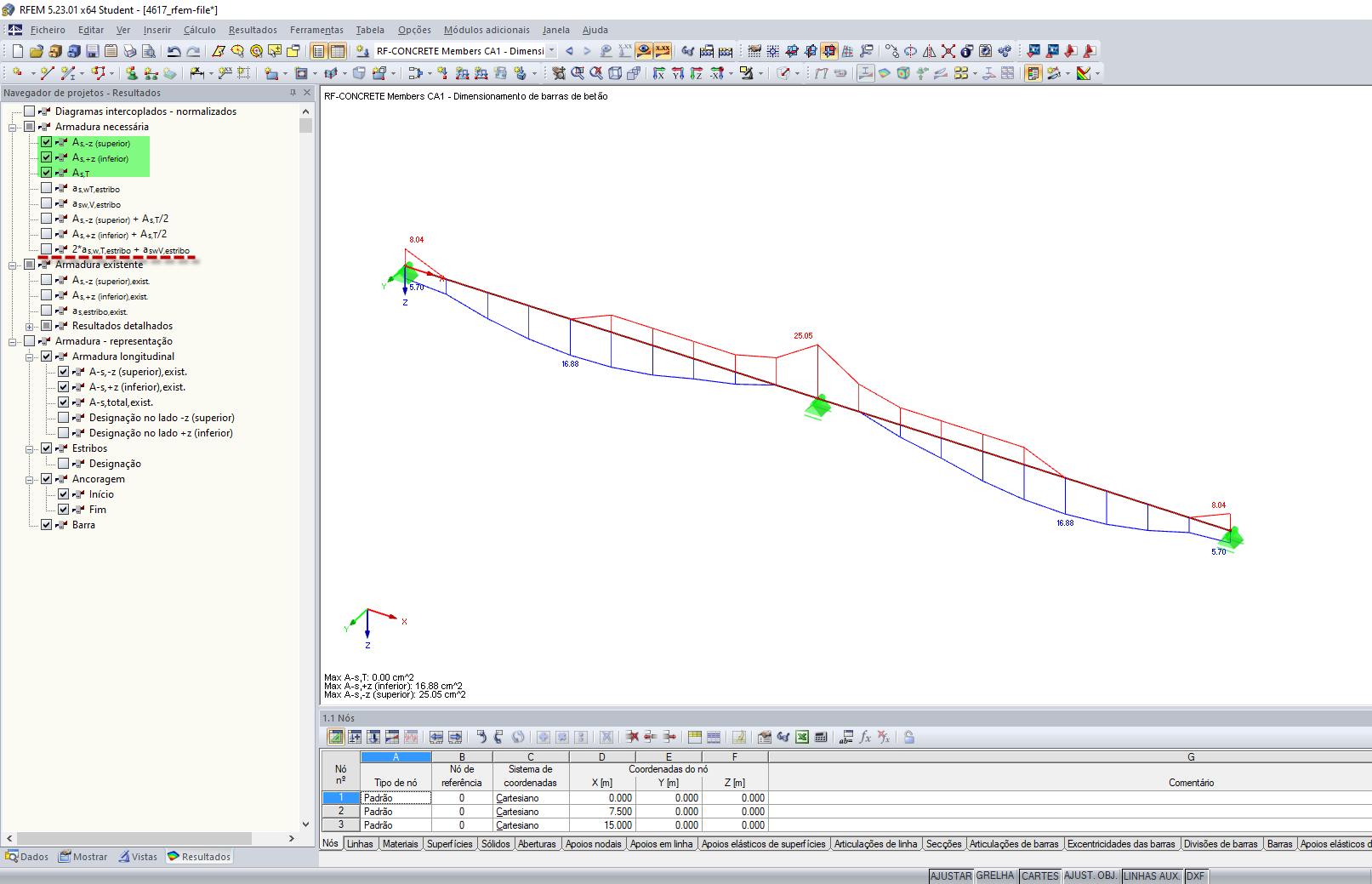Screen dimensions: 1372x884
Task: Click the table lock icon
Action: pos(909,737)
